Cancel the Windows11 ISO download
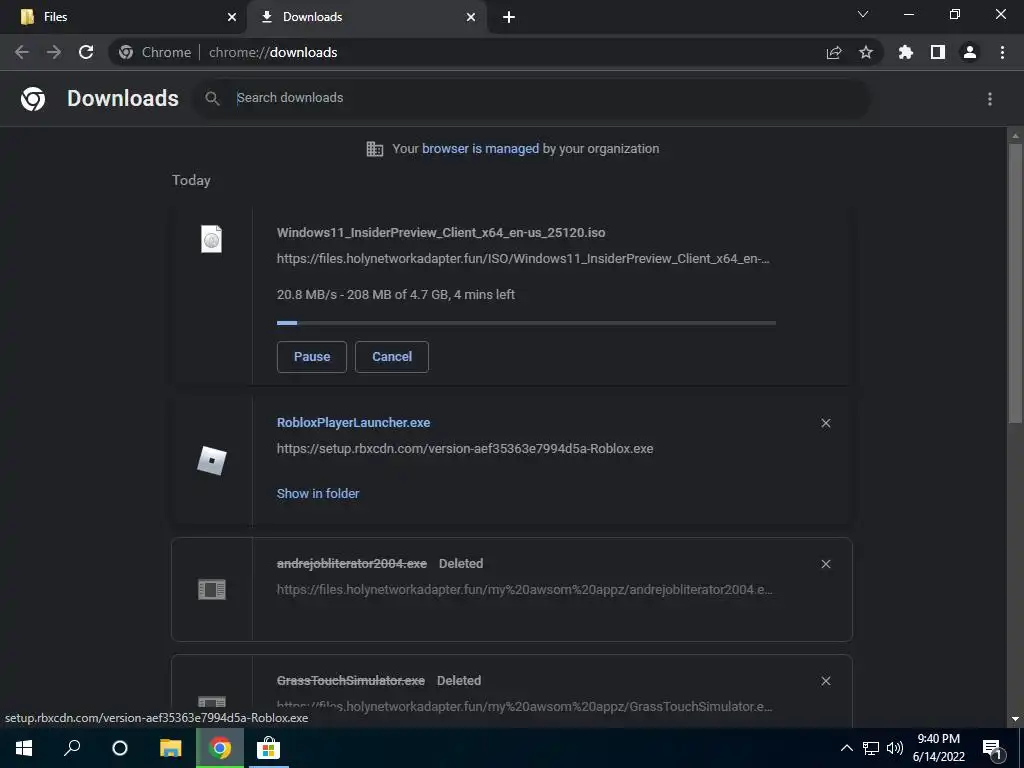 click(x=392, y=357)
